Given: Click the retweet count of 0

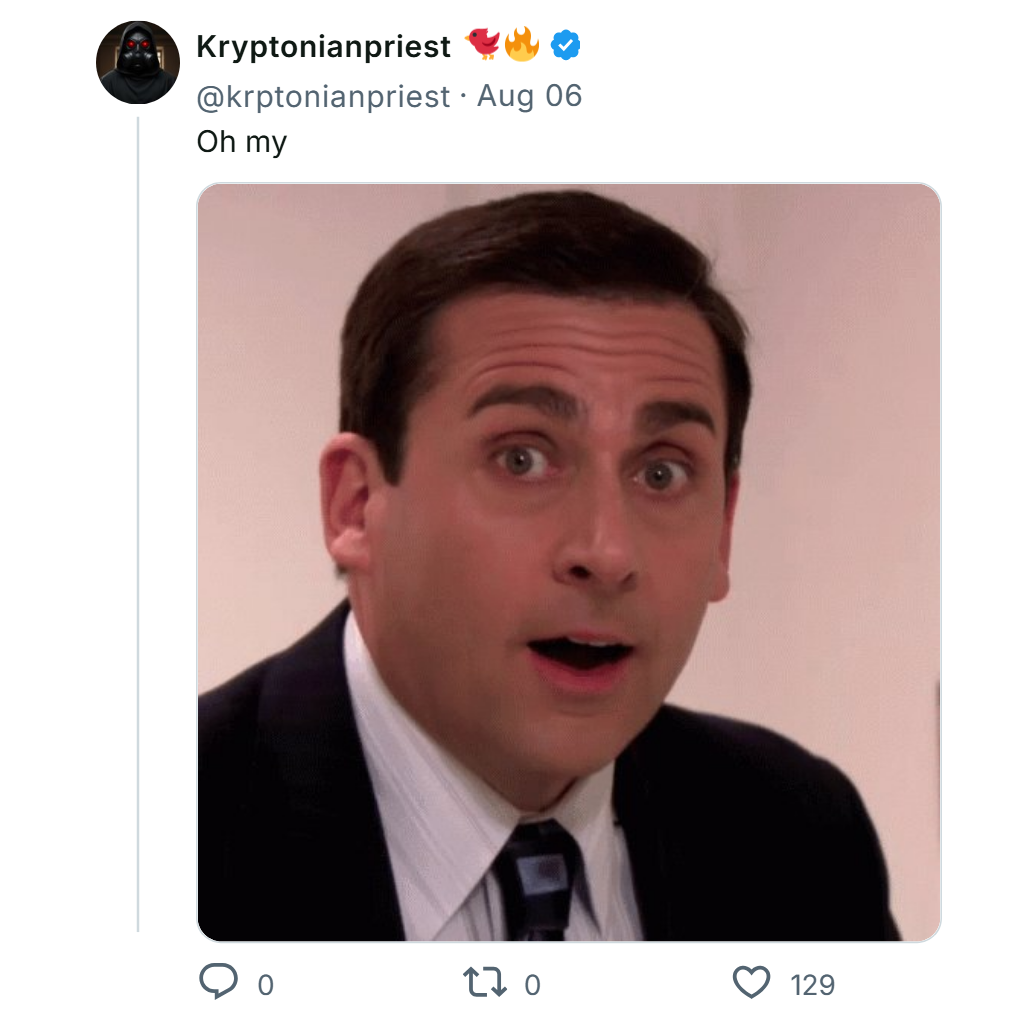Looking at the screenshot, I should point(532,985).
